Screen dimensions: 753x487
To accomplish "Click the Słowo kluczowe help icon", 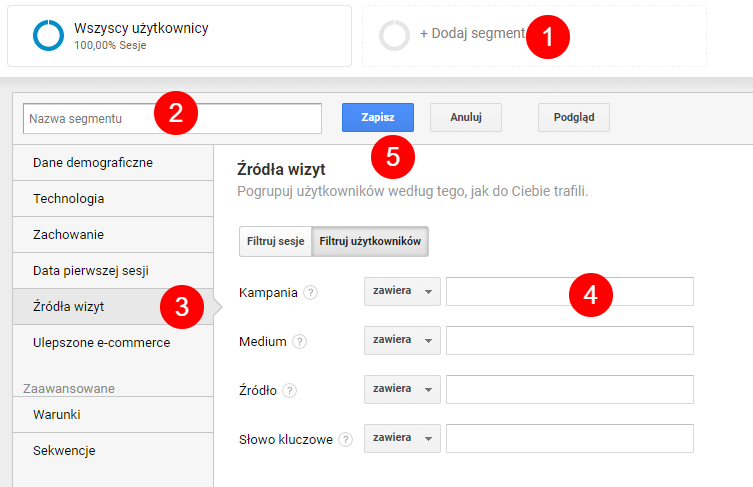I will pyautogui.click(x=346, y=439).
